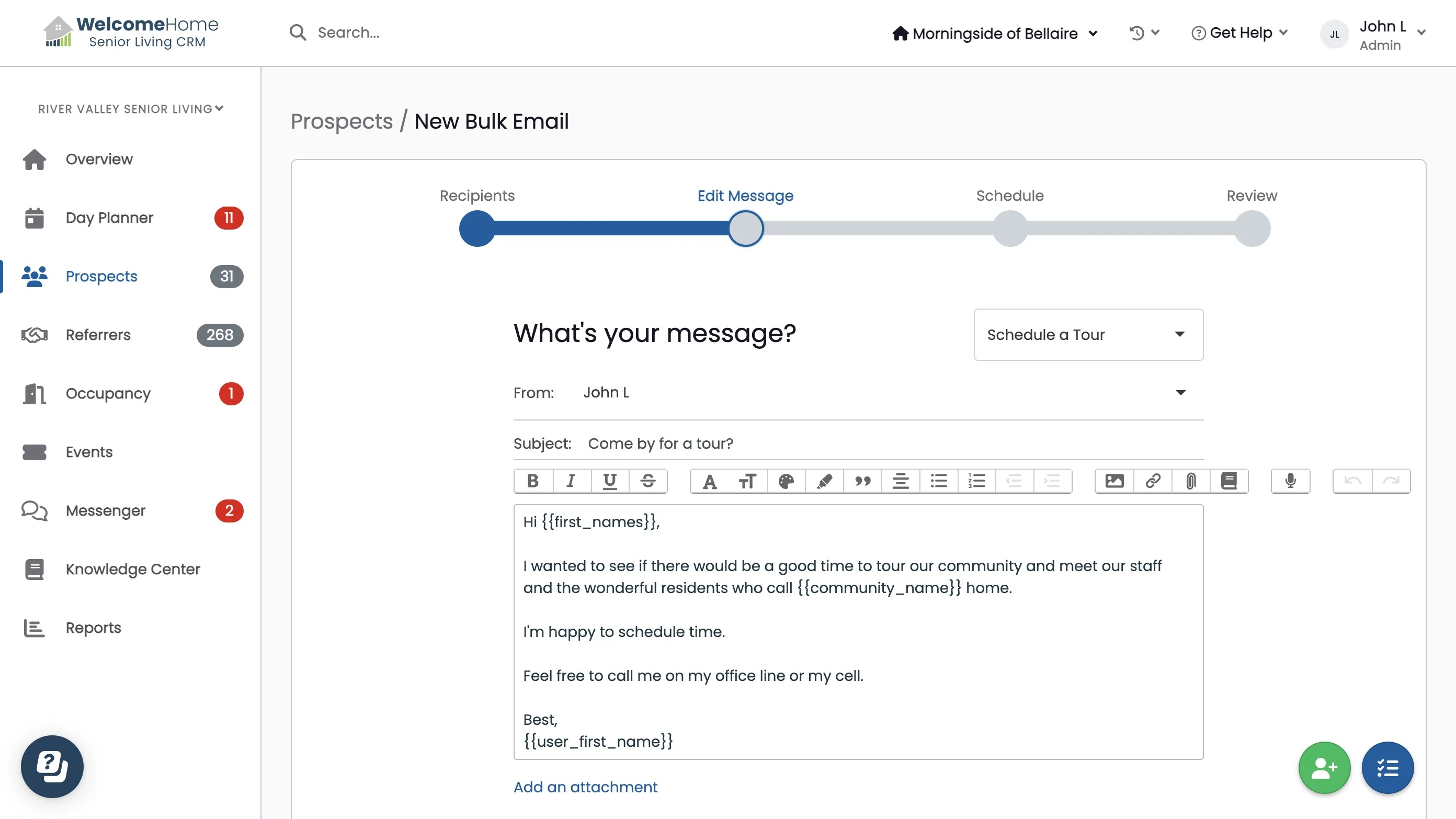Toggle the numbered list
This screenshot has width=1456, height=819.
coord(977,481)
